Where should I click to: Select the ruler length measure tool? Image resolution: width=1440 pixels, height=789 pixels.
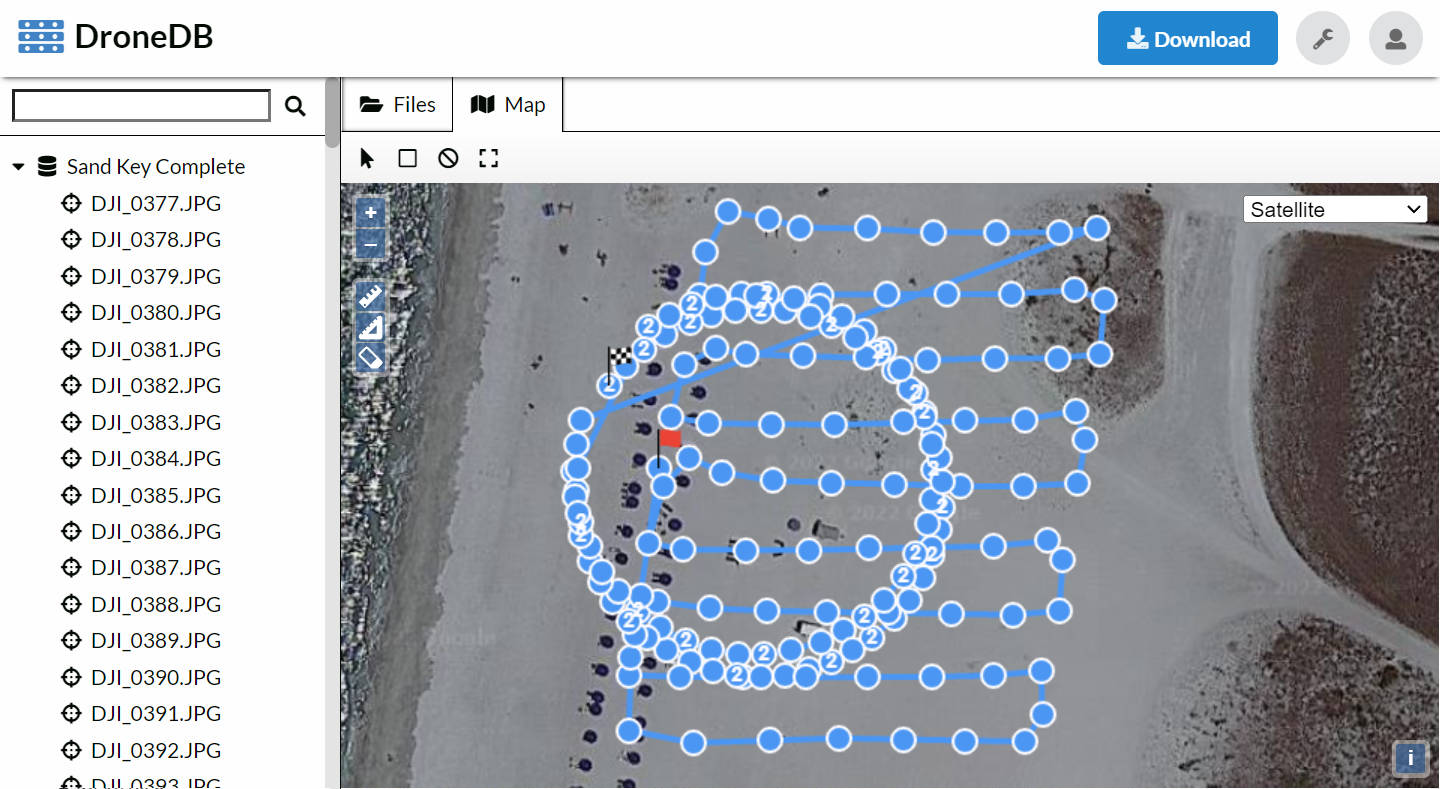(371, 296)
